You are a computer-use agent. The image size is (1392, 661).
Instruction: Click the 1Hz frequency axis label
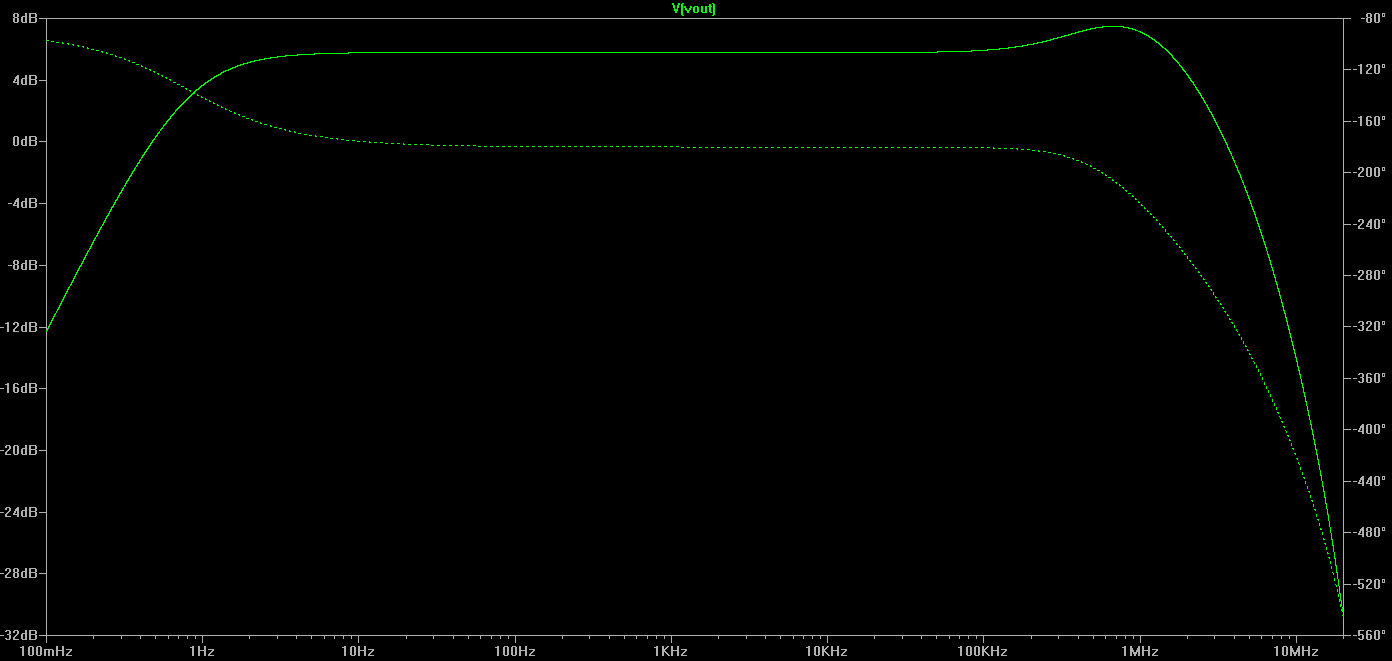click(x=202, y=651)
